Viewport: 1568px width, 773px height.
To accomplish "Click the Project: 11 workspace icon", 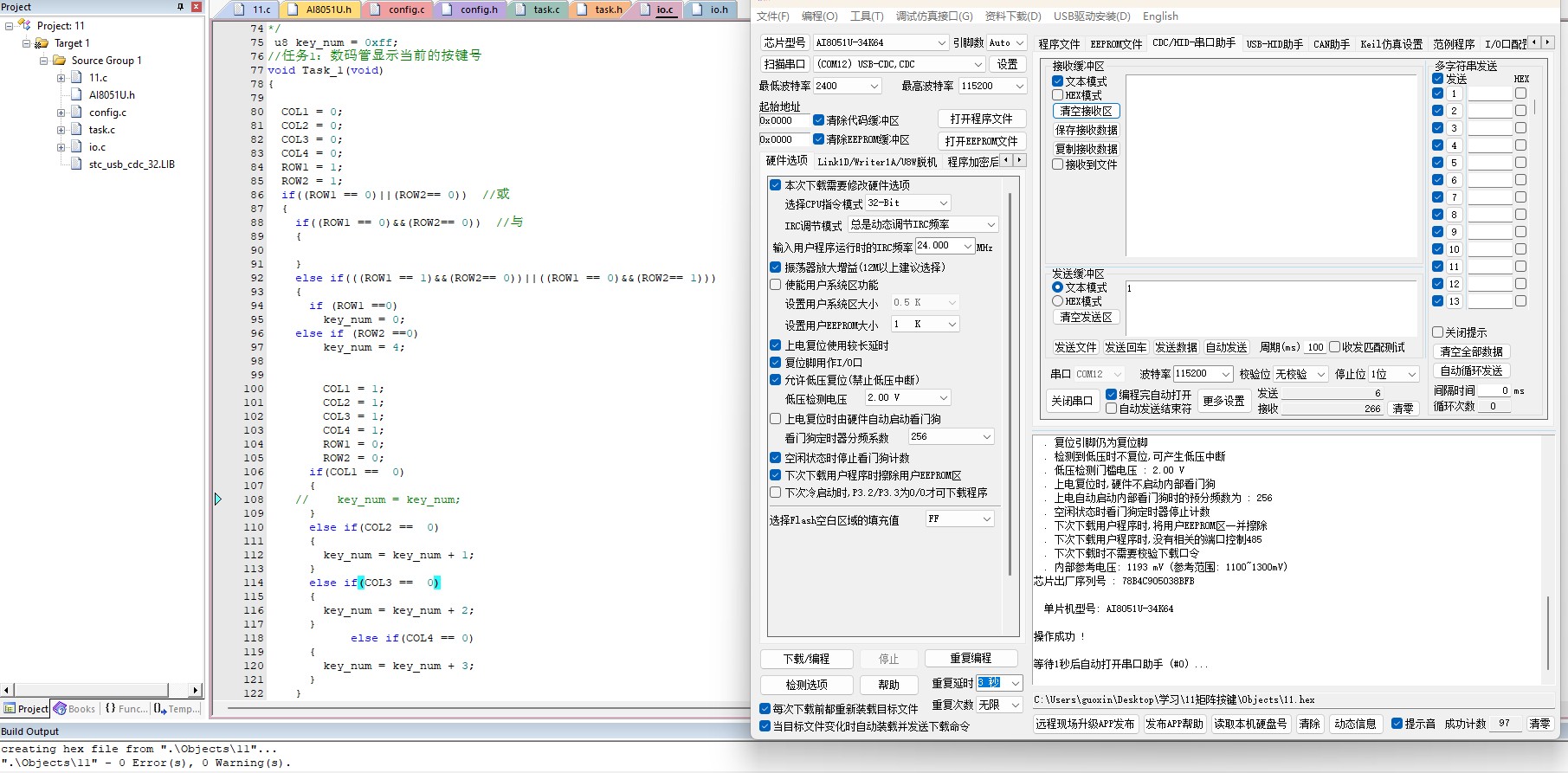I will tap(24, 26).
